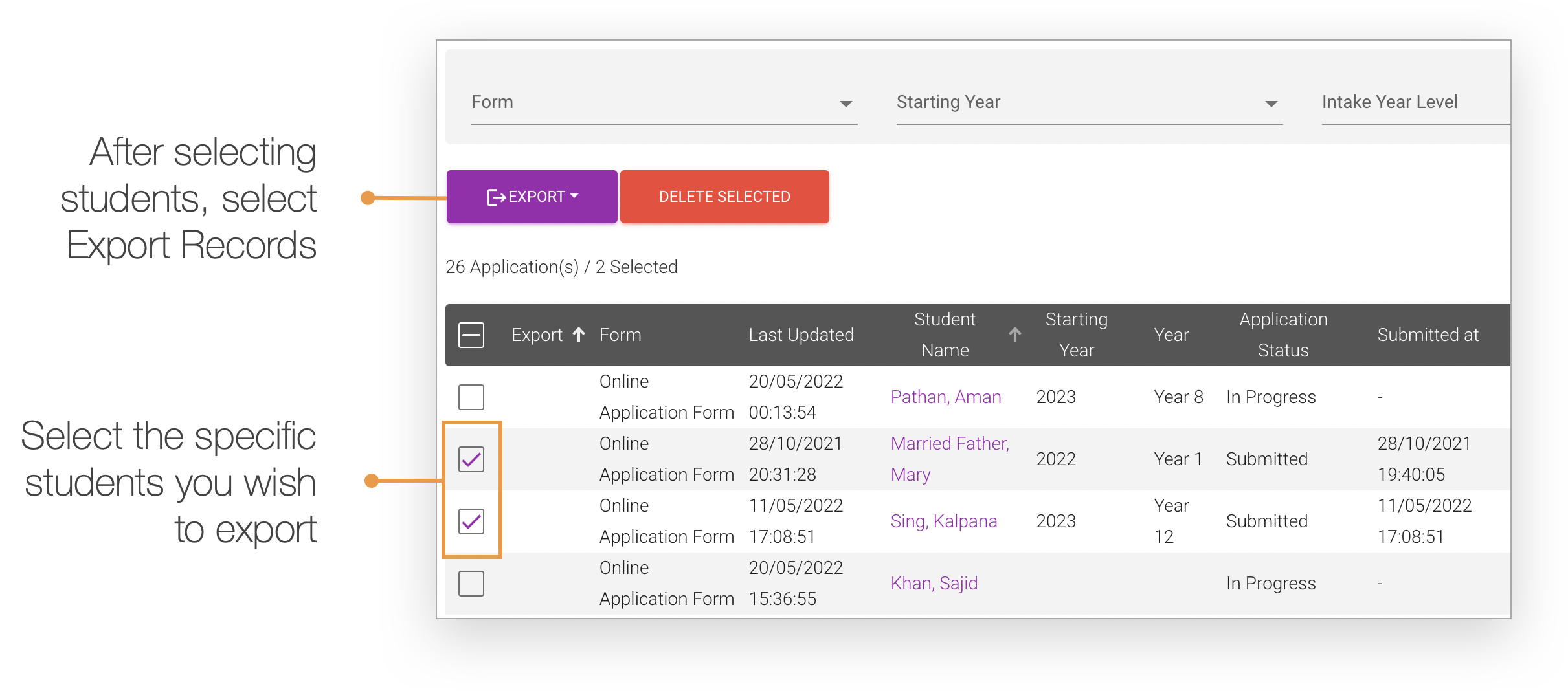Click the Export button's arrow-box icon
This screenshot has height=691, width=1568.
tap(496, 197)
